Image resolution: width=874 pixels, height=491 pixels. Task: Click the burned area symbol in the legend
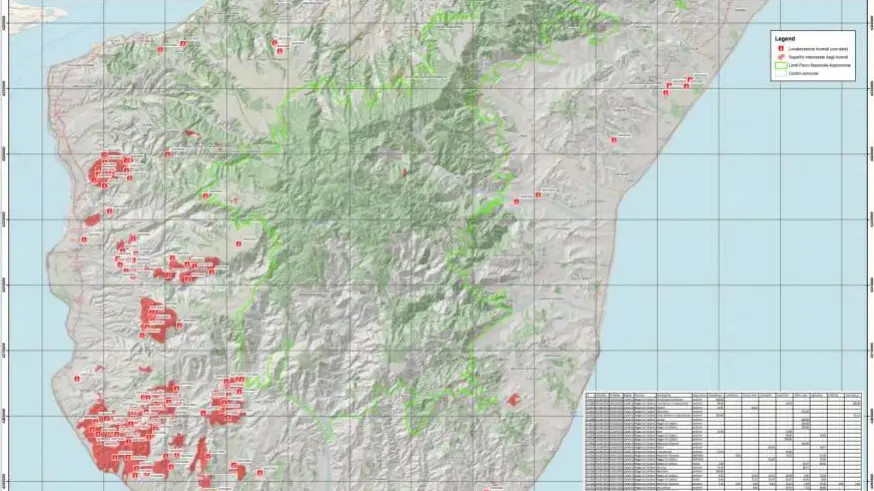click(780, 58)
